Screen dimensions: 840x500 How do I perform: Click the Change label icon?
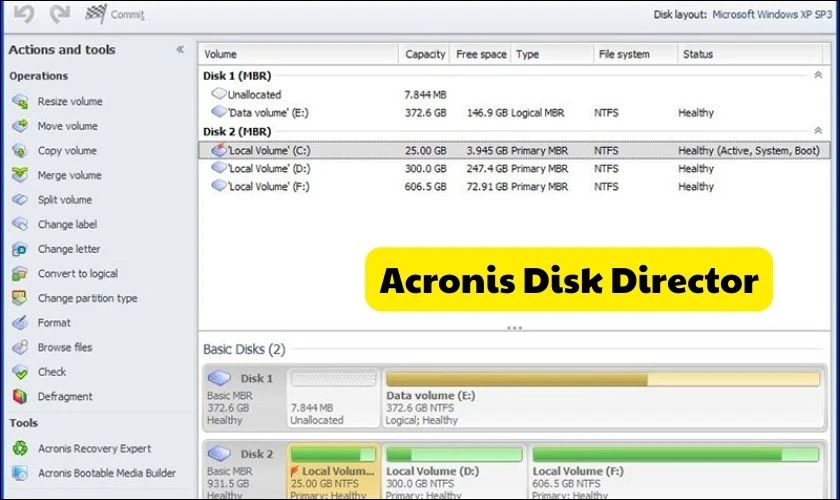pyautogui.click(x=20, y=225)
